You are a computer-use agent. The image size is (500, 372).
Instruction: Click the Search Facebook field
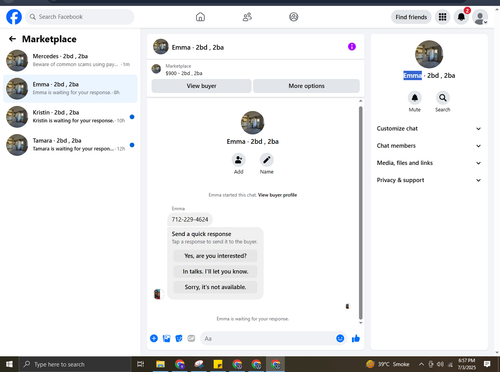click(x=80, y=17)
